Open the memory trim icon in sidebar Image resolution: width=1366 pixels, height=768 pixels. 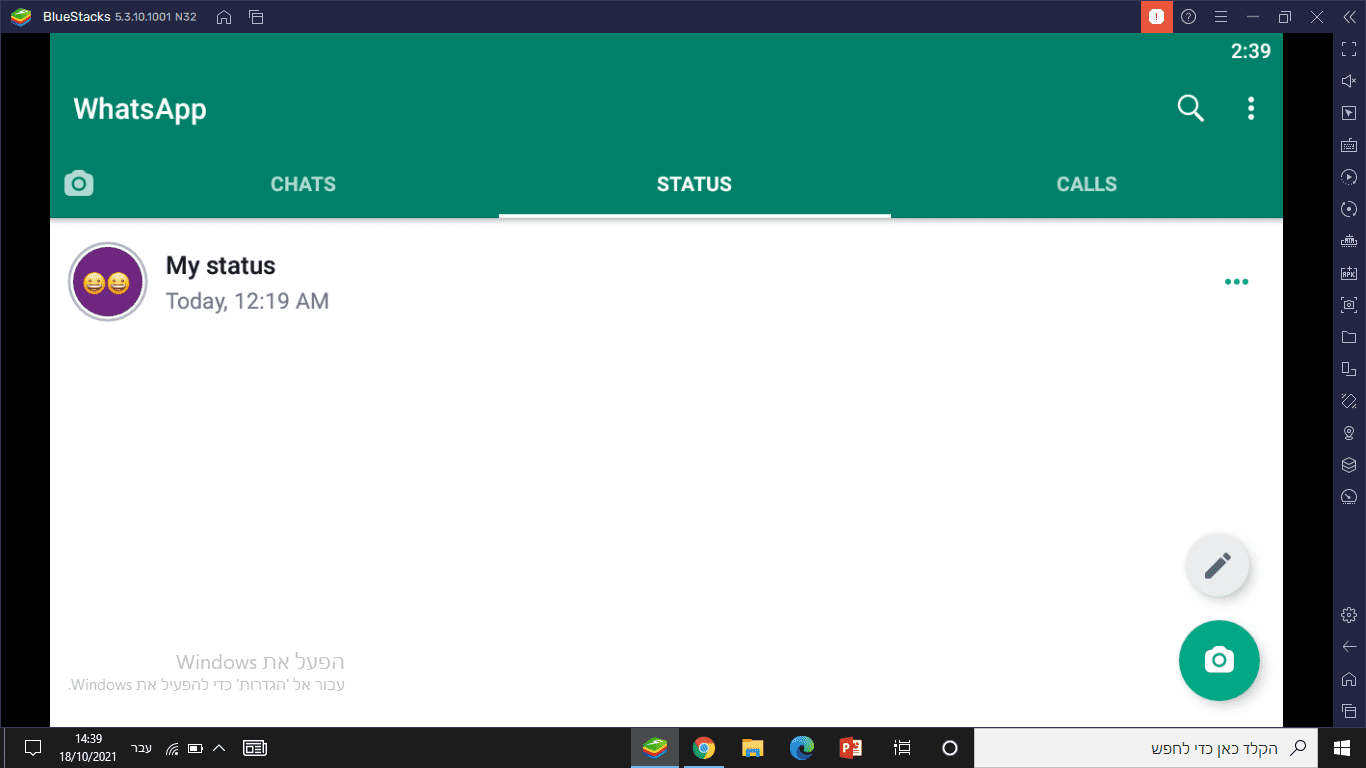(x=1348, y=241)
